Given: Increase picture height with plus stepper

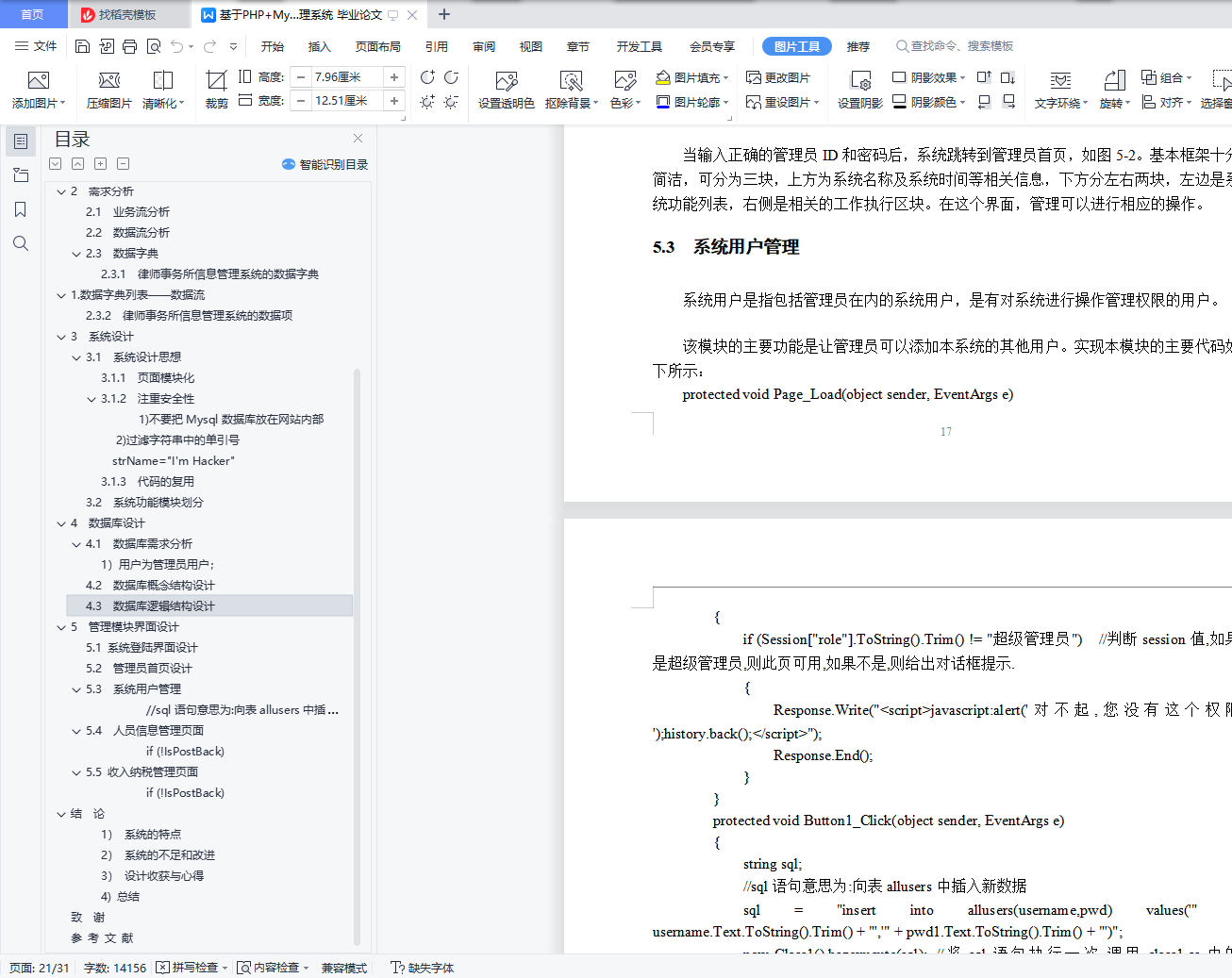Looking at the screenshot, I should click(x=394, y=77).
